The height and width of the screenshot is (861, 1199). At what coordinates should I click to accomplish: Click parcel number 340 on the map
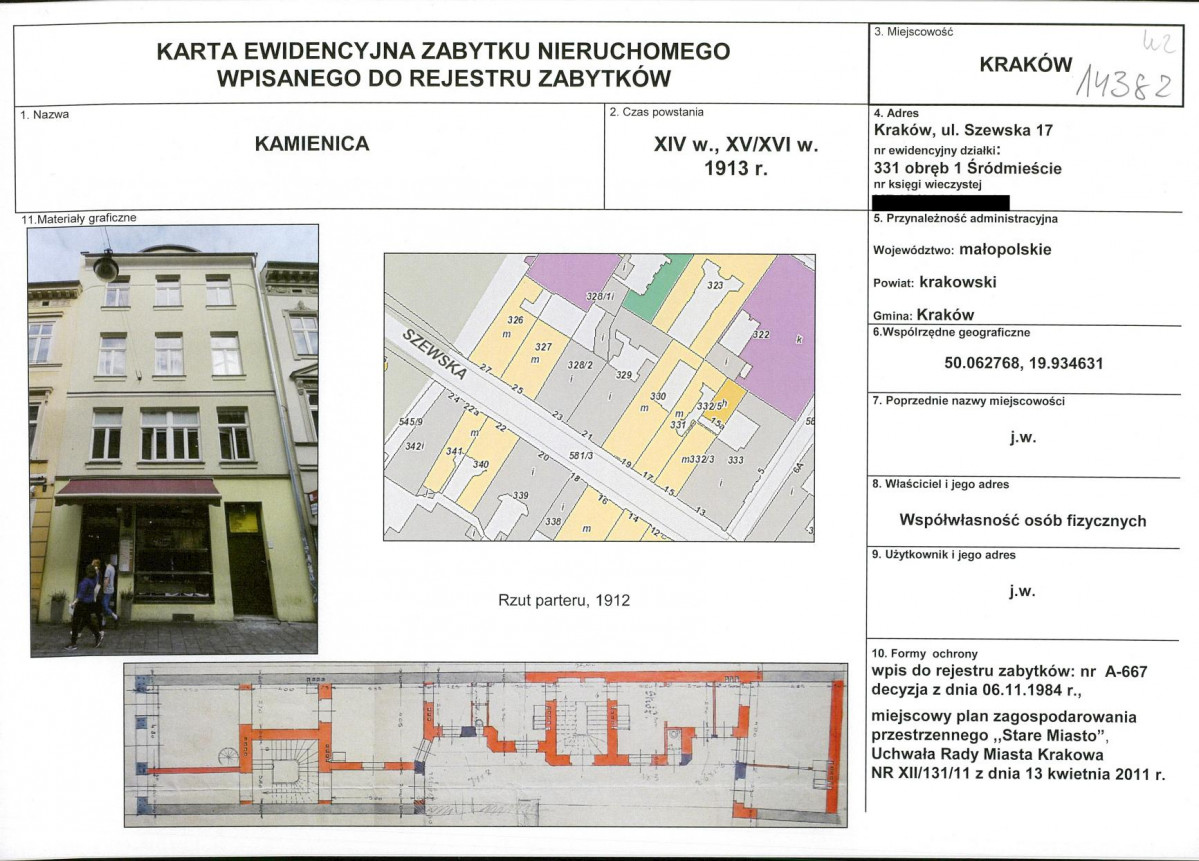(481, 464)
